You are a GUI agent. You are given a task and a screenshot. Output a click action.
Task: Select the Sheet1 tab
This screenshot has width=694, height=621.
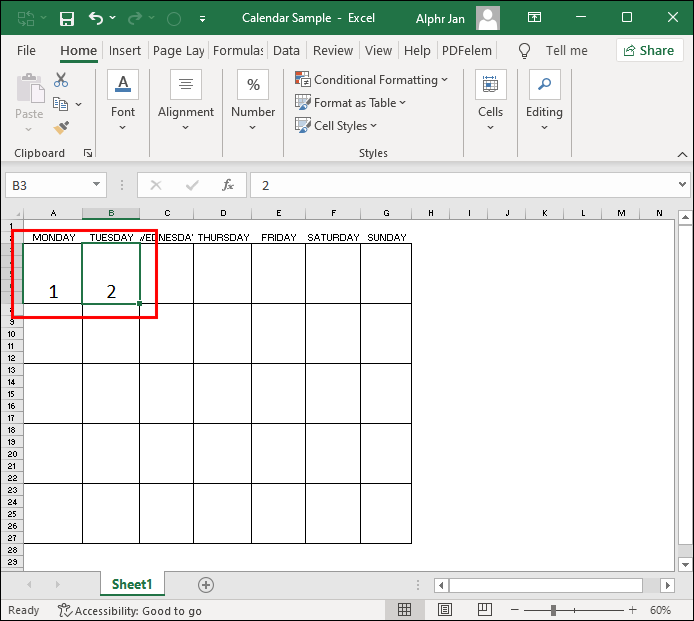(132, 584)
